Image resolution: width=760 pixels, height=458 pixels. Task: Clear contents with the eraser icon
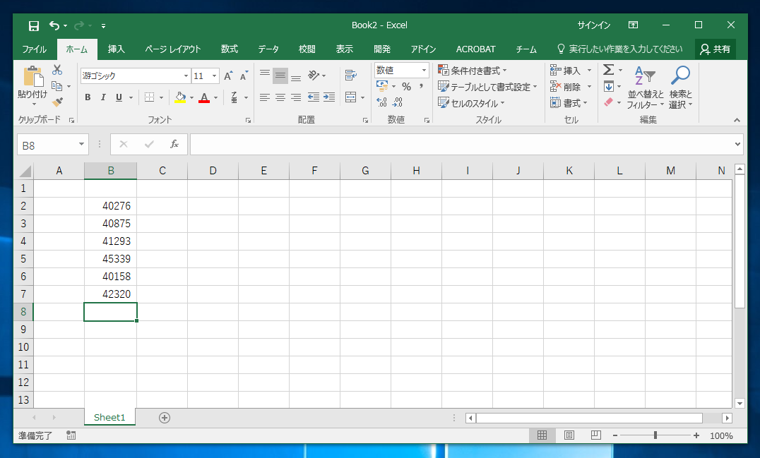609,102
